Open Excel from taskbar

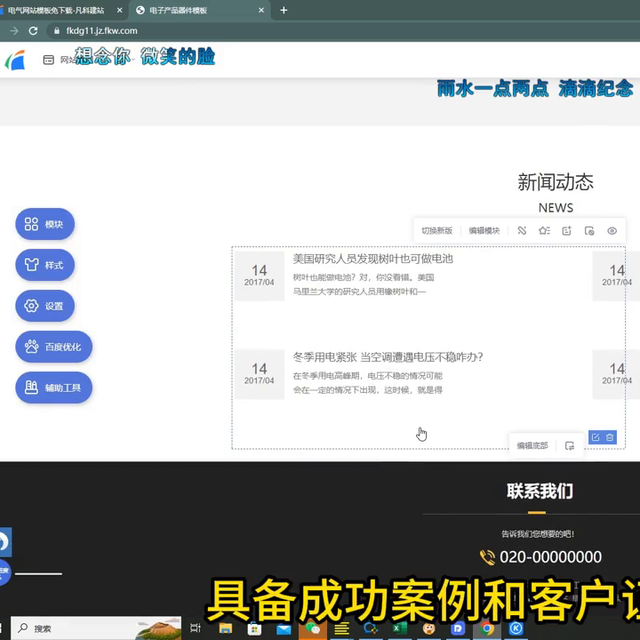[x=400, y=628]
